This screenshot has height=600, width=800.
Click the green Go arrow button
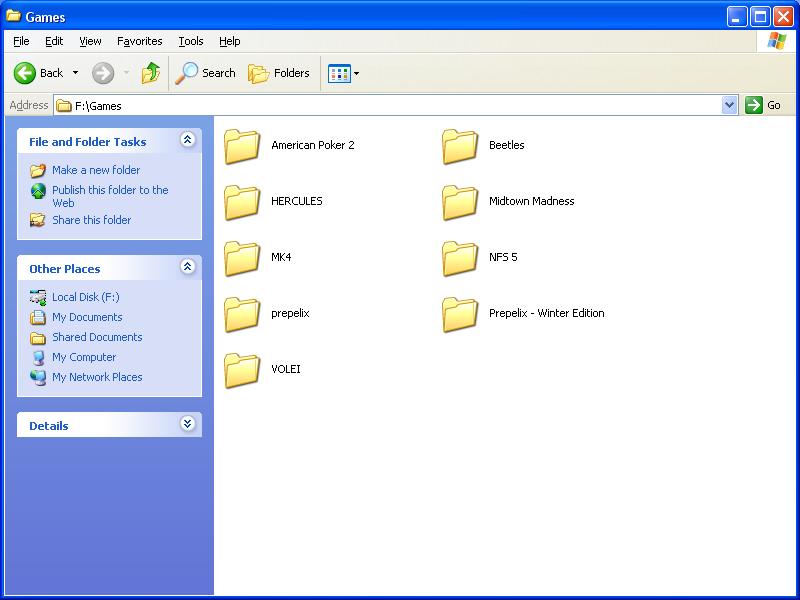754,105
